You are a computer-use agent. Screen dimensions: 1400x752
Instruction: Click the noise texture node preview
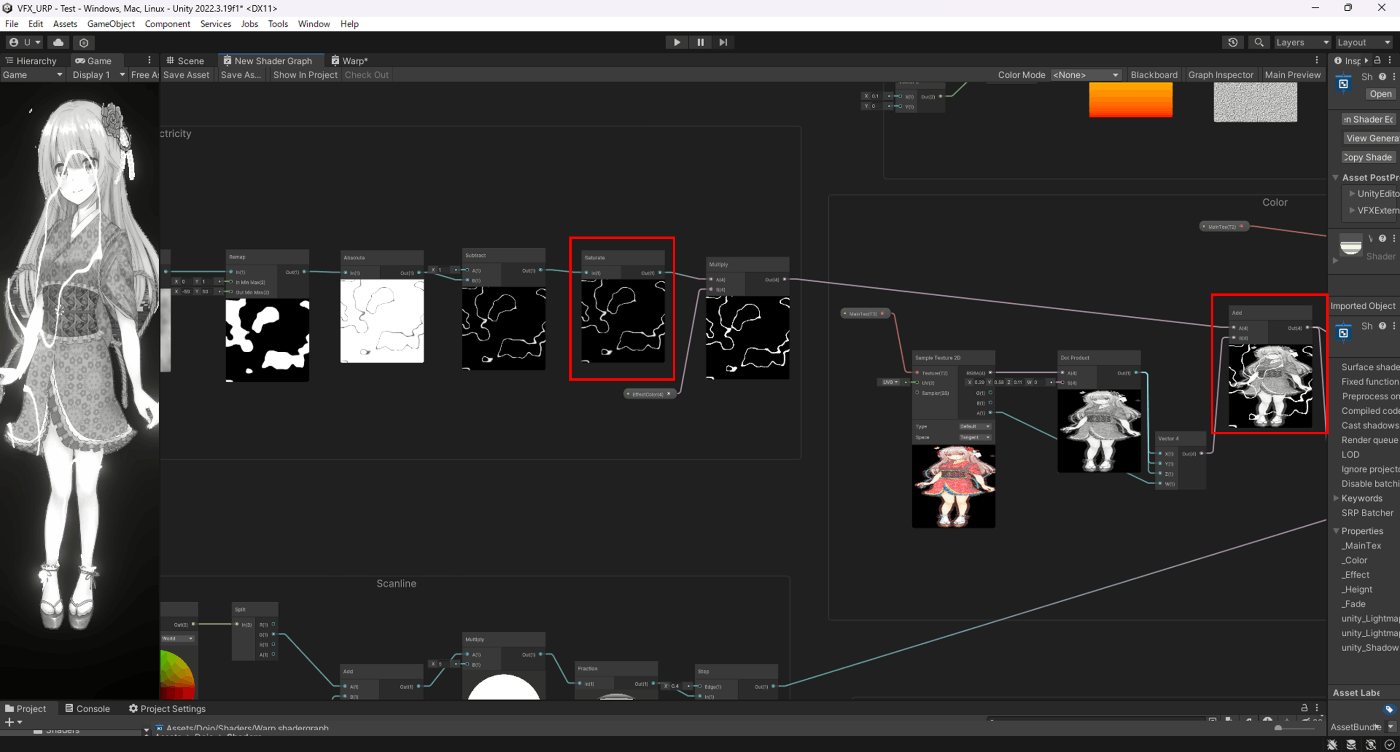[x=1255, y=102]
